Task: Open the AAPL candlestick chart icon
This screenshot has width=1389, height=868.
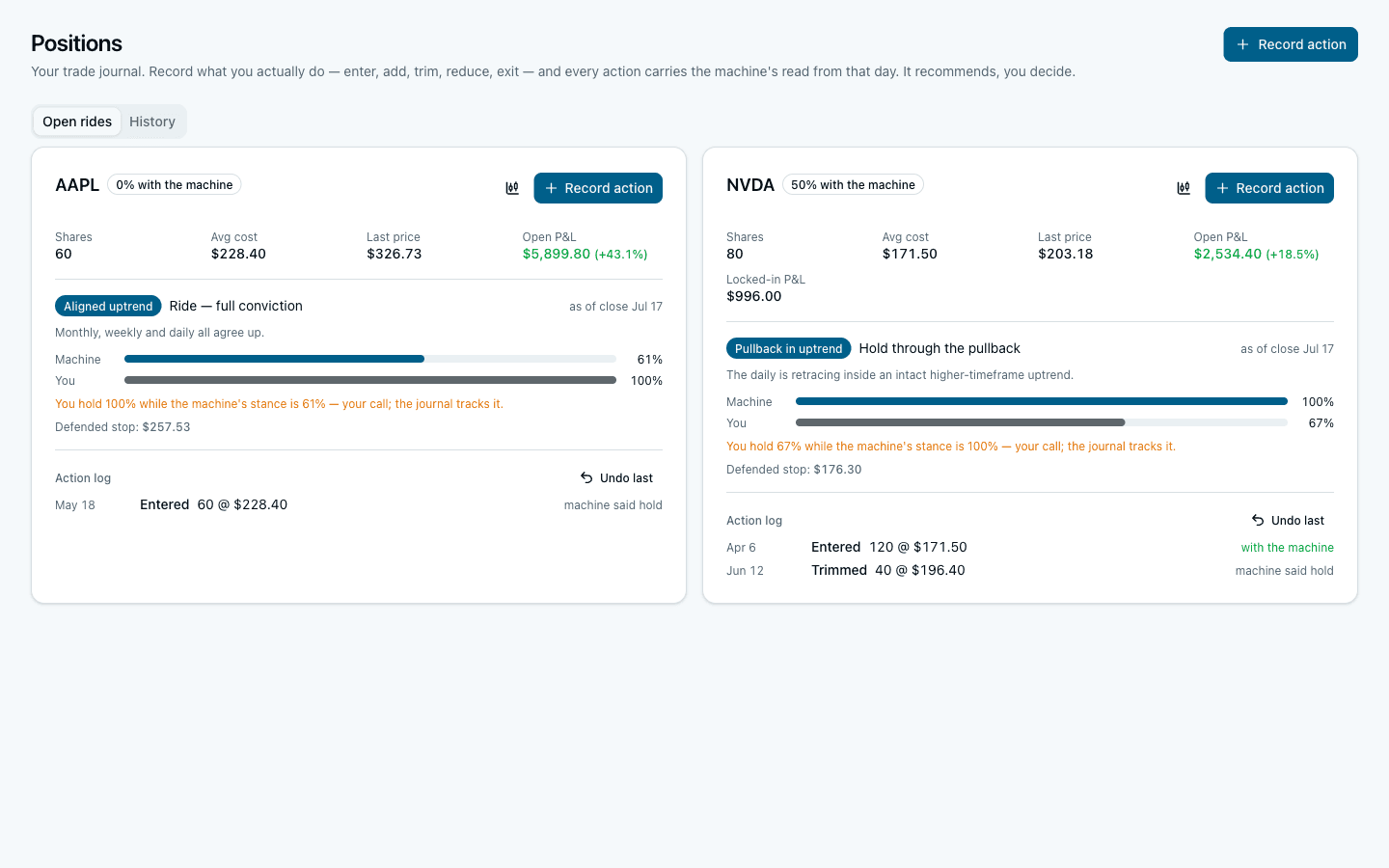Action: tap(512, 188)
